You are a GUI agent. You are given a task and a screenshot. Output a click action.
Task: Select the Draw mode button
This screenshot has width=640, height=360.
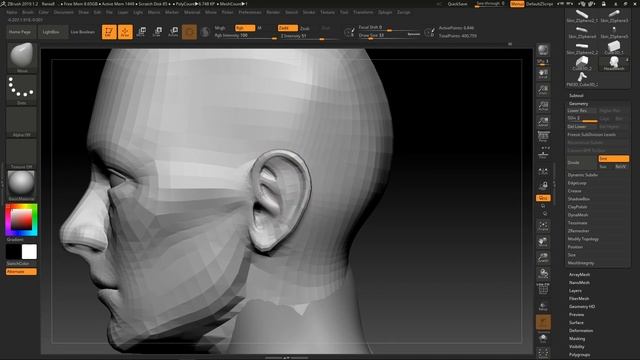(x=125, y=32)
